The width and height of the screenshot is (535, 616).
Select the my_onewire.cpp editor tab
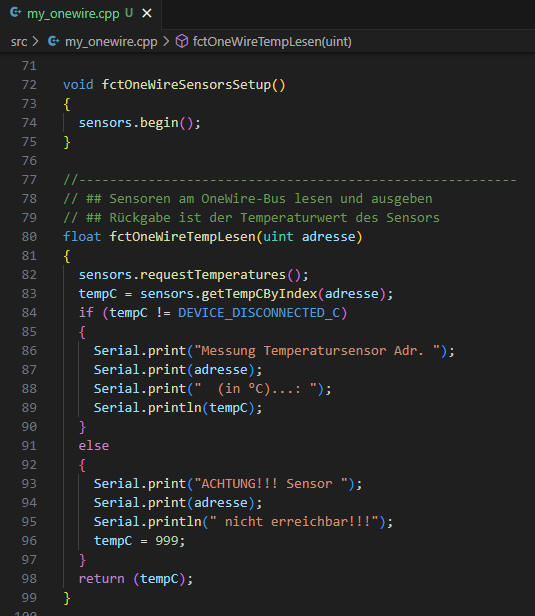80,13
